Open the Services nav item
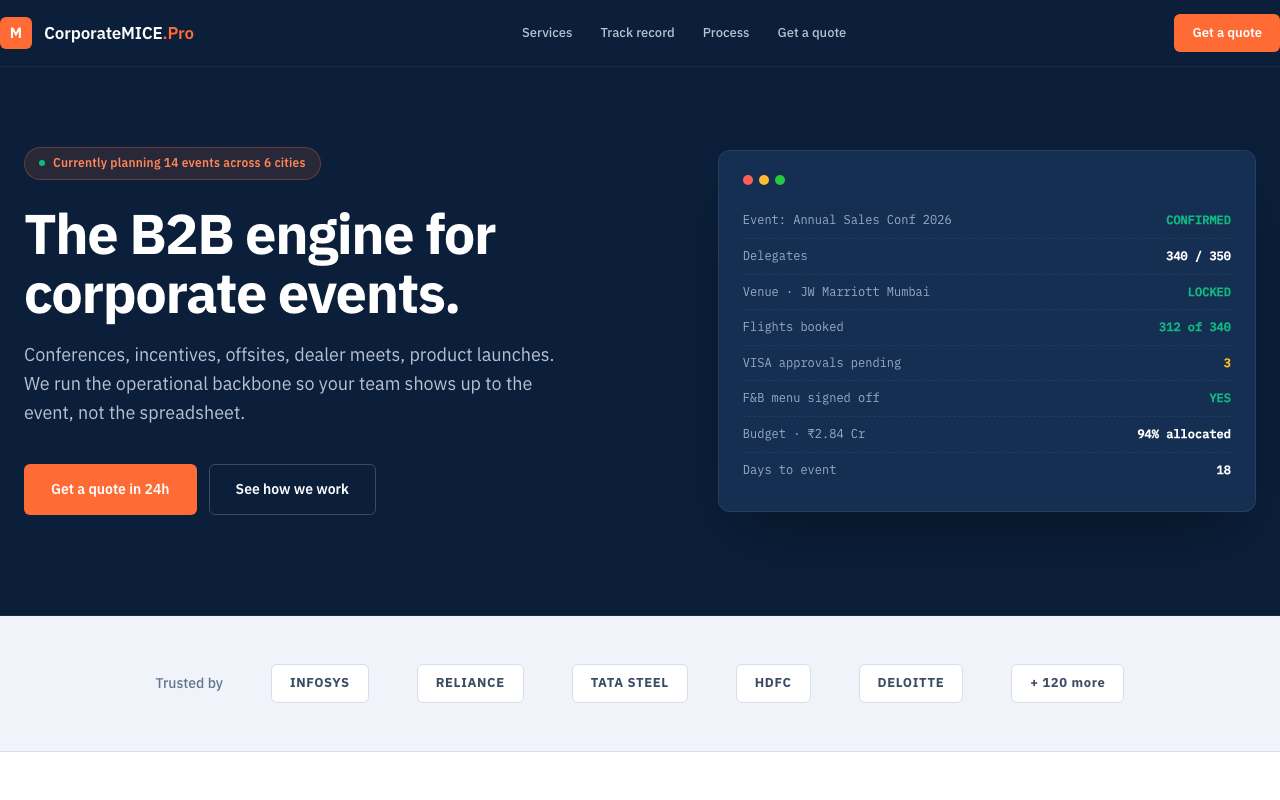This screenshot has height=800, width=1280. (x=547, y=33)
